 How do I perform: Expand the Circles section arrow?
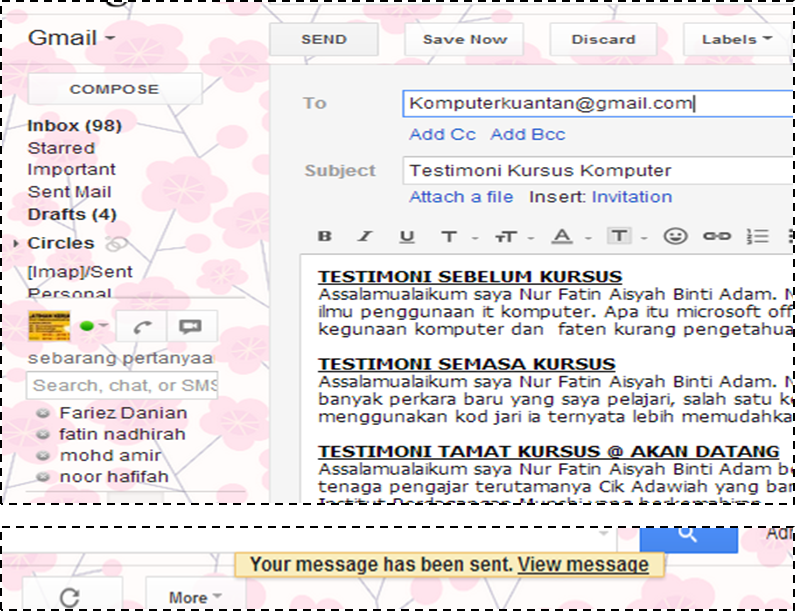click(x=16, y=243)
